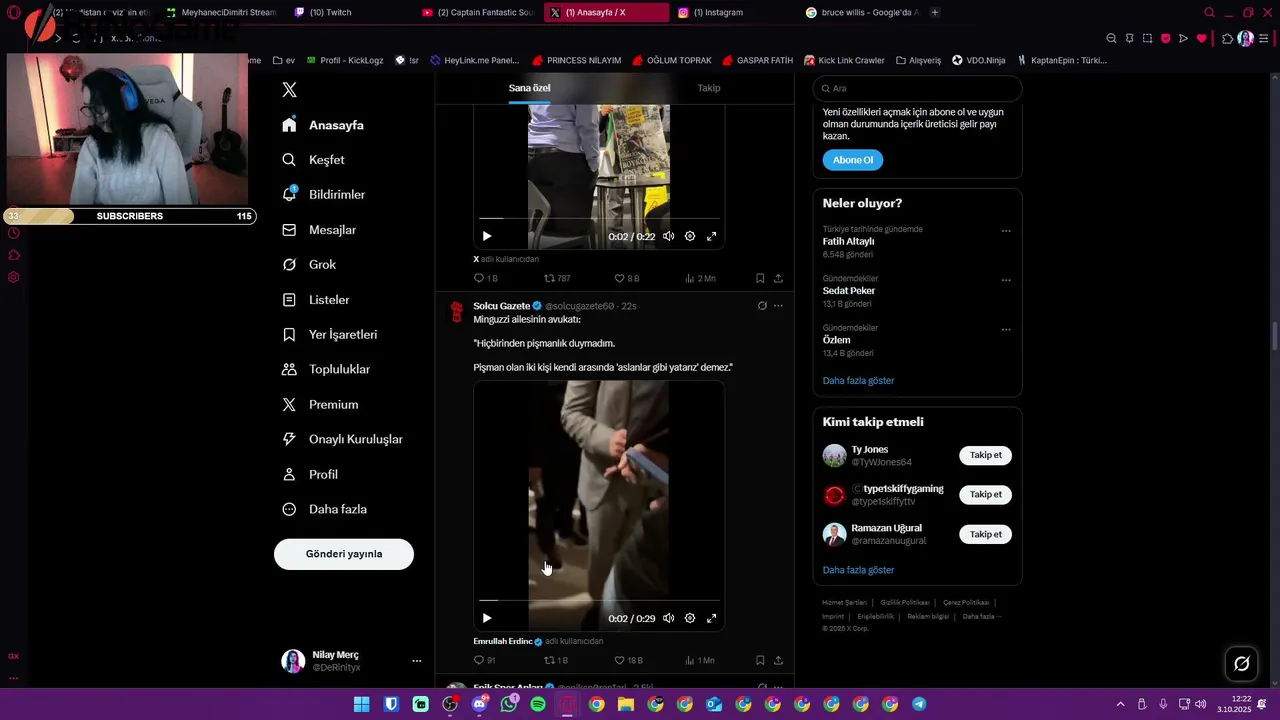Follow Ty Jones with Takip et
This screenshot has height=720, width=1280.
click(x=985, y=455)
